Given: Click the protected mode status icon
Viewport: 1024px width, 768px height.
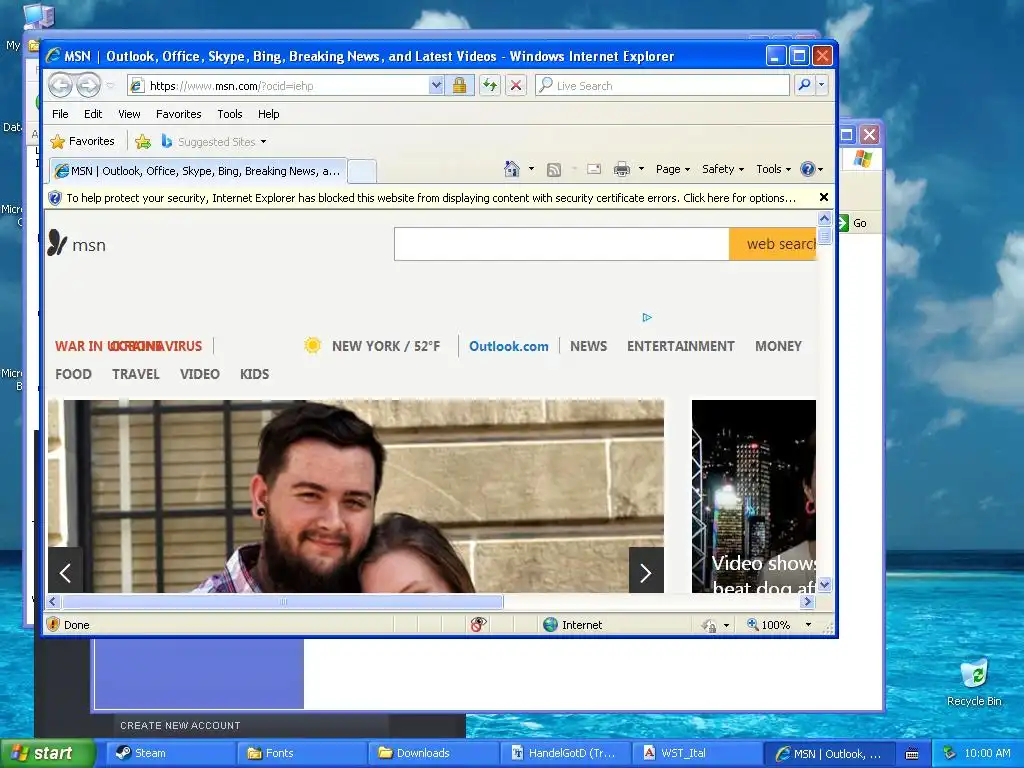Looking at the screenshot, I should click(x=709, y=626).
